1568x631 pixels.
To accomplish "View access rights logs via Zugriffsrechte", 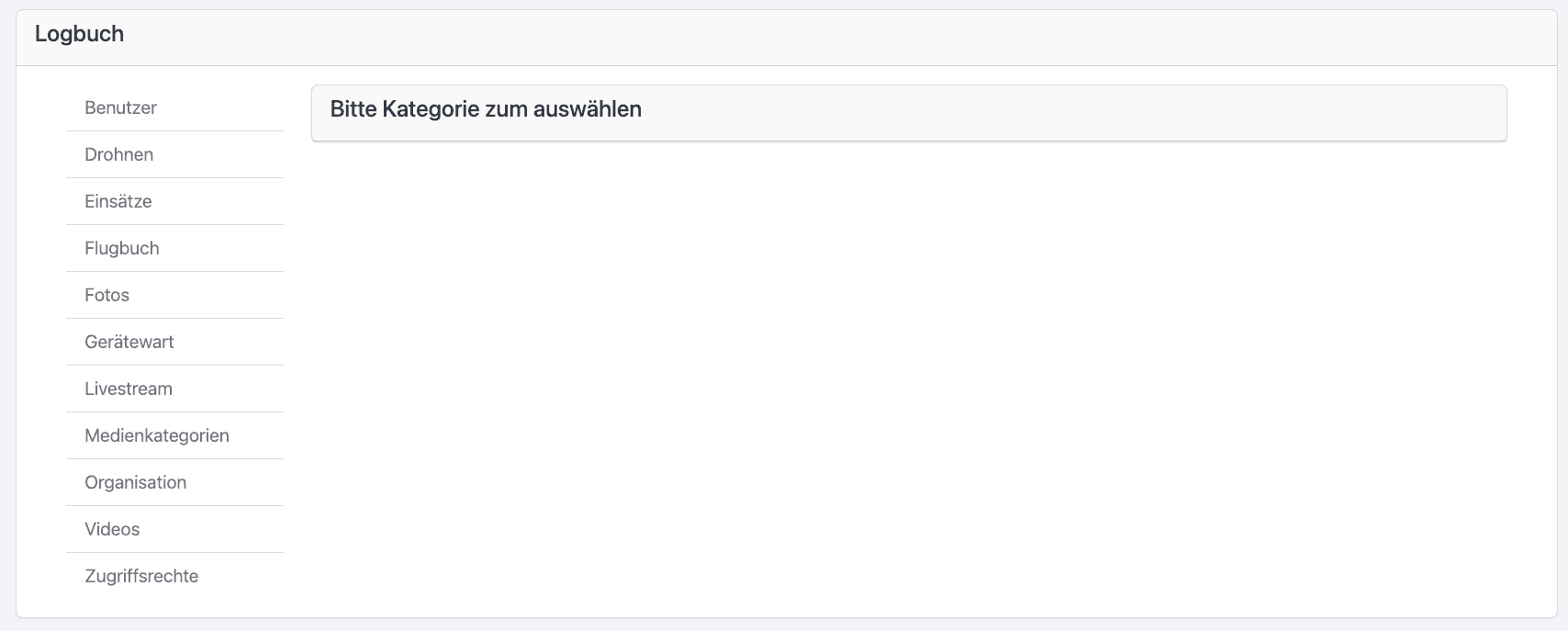I will (x=141, y=576).
